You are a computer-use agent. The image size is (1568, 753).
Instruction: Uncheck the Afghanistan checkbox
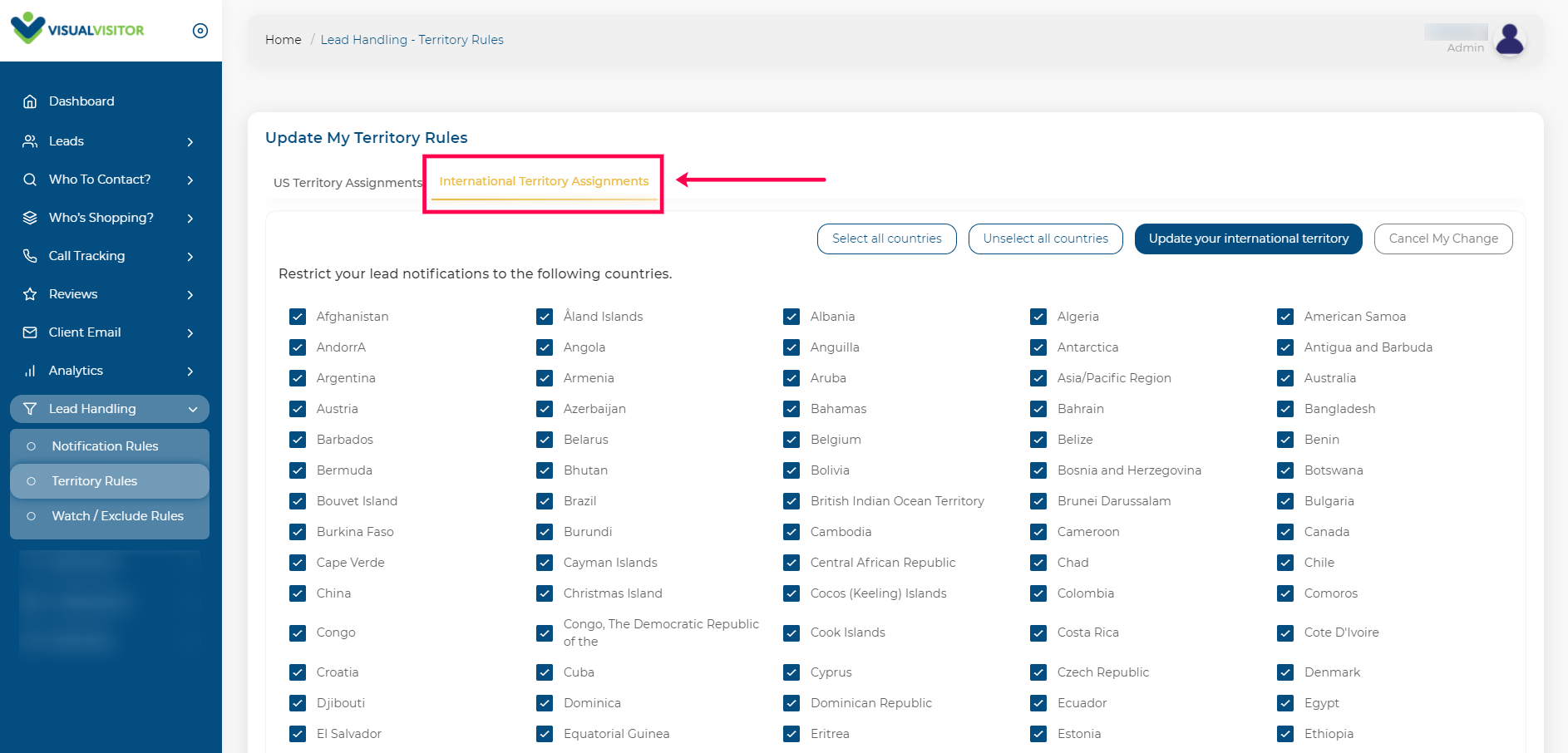[298, 317]
